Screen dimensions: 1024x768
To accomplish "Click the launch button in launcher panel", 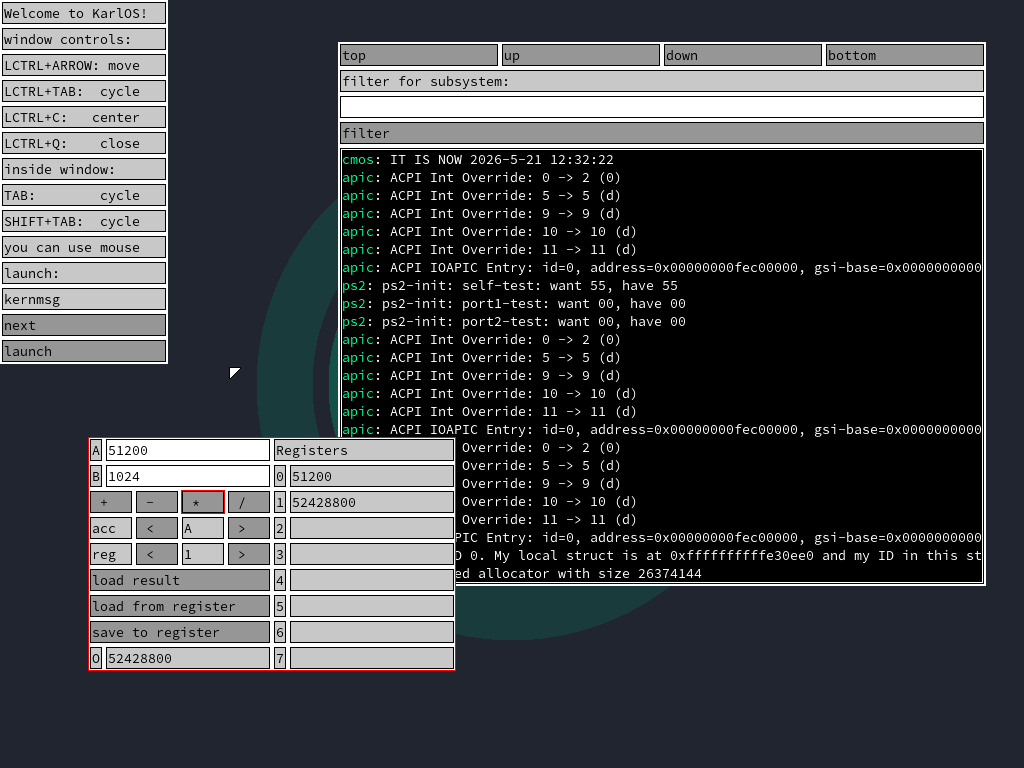I will click(84, 351).
